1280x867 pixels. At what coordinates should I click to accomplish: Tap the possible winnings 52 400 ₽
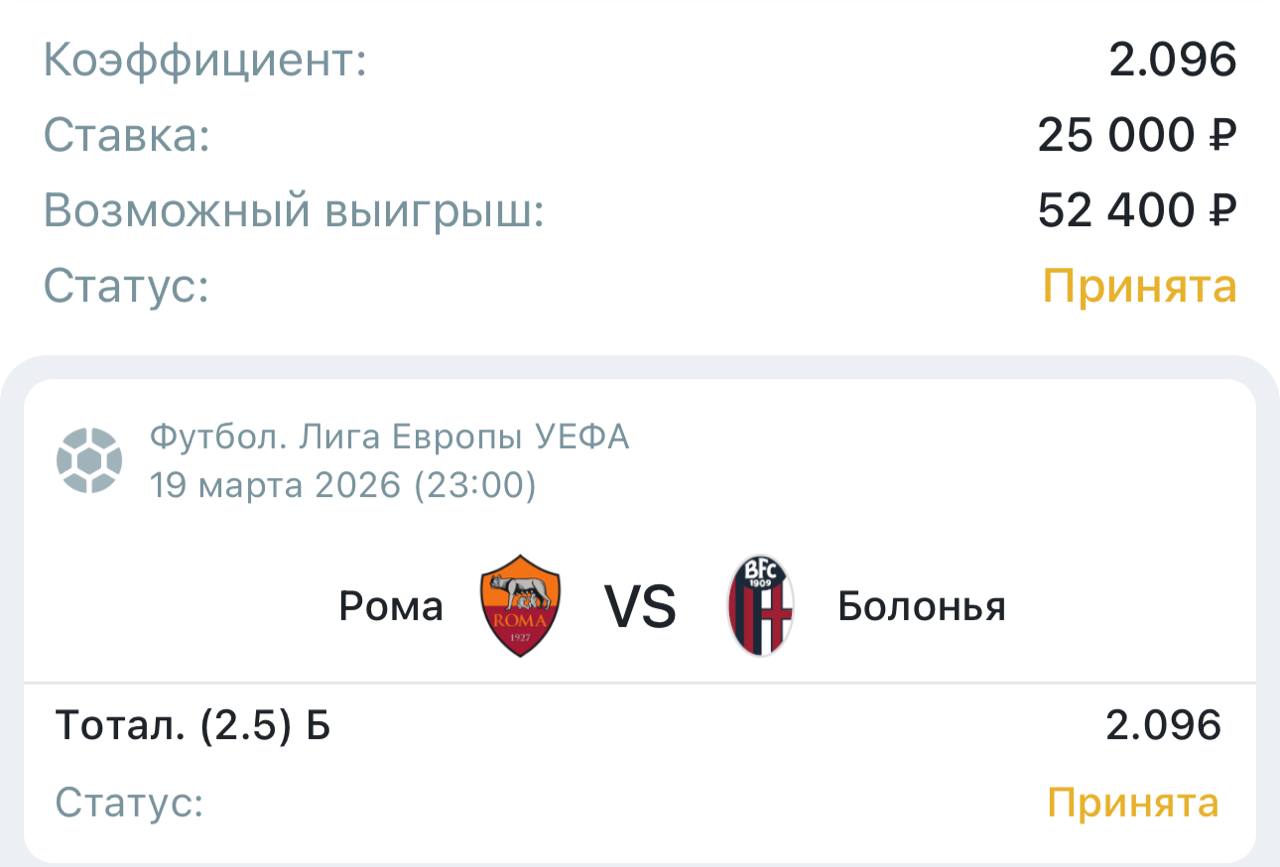pyautogui.click(x=1137, y=211)
